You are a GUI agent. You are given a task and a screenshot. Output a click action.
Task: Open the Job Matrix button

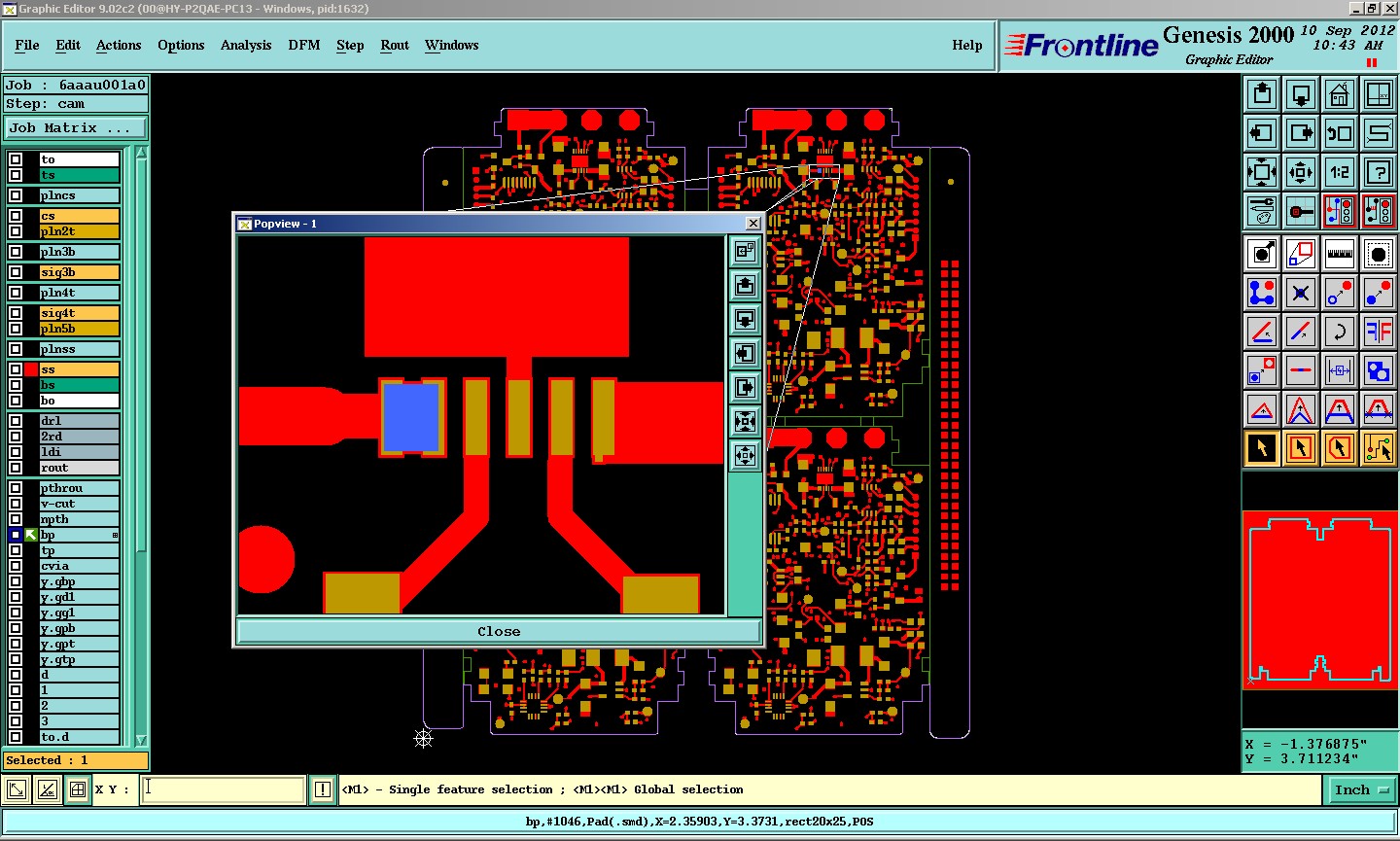tap(76, 127)
